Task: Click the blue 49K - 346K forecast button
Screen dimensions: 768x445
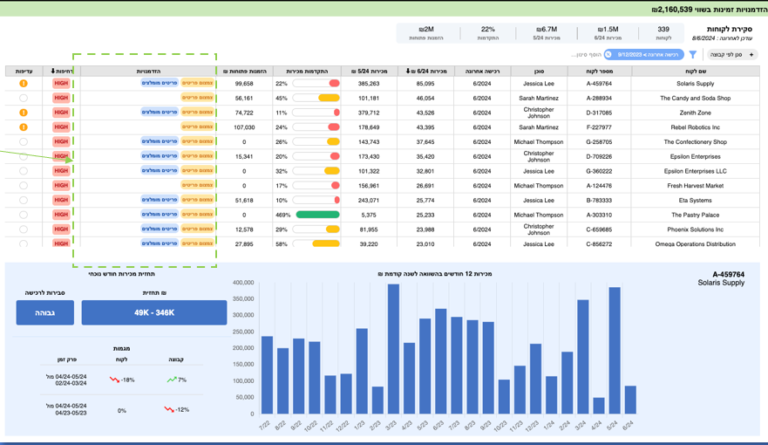Action: click(x=154, y=312)
